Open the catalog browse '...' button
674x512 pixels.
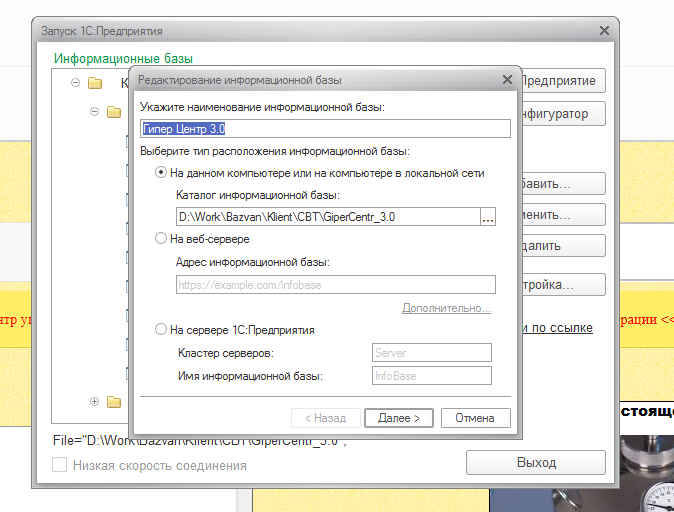pyautogui.click(x=488, y=217)
